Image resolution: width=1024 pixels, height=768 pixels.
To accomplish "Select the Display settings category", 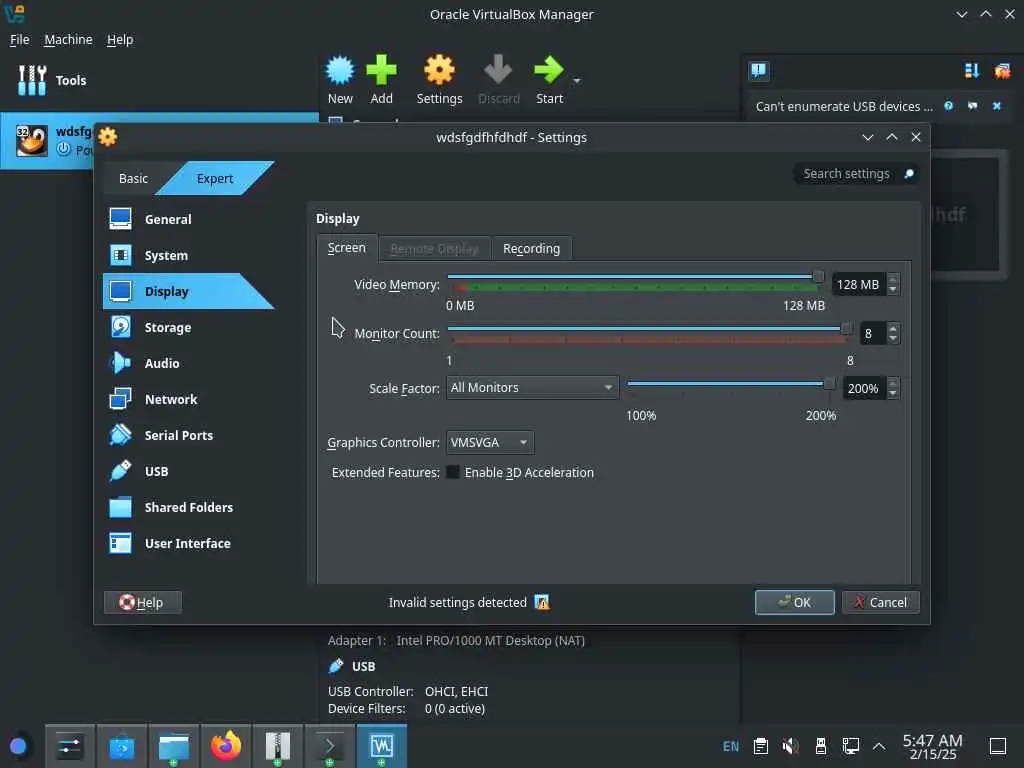I will (x=188, y=291).
